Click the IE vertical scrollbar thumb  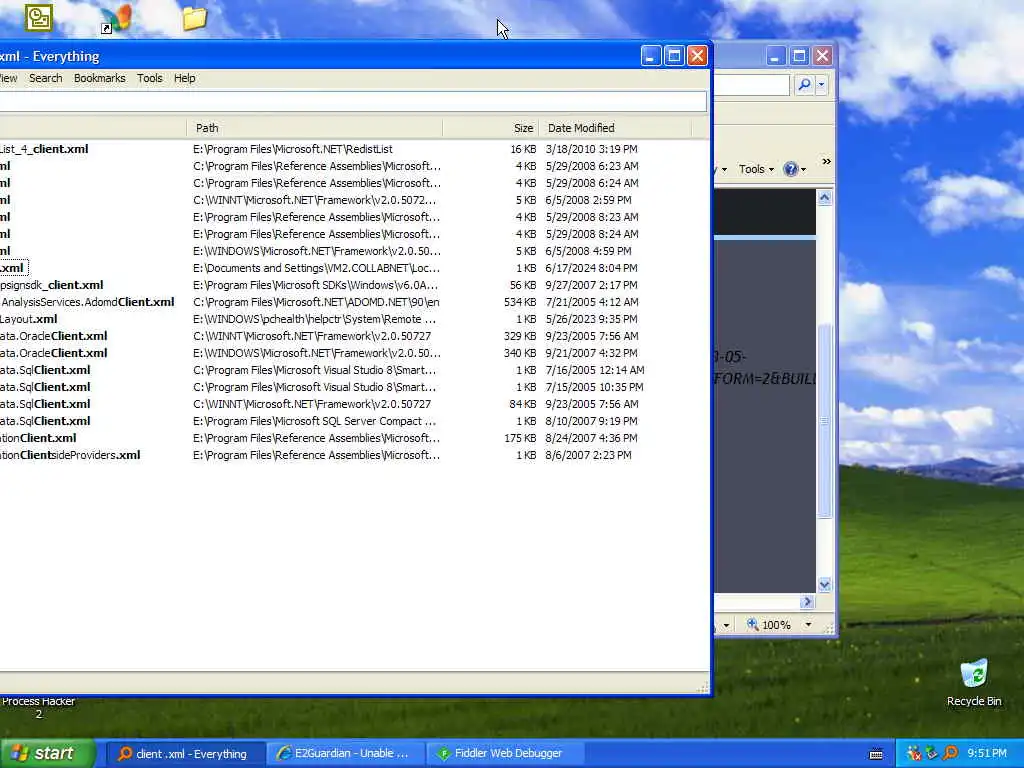[824, 421]
